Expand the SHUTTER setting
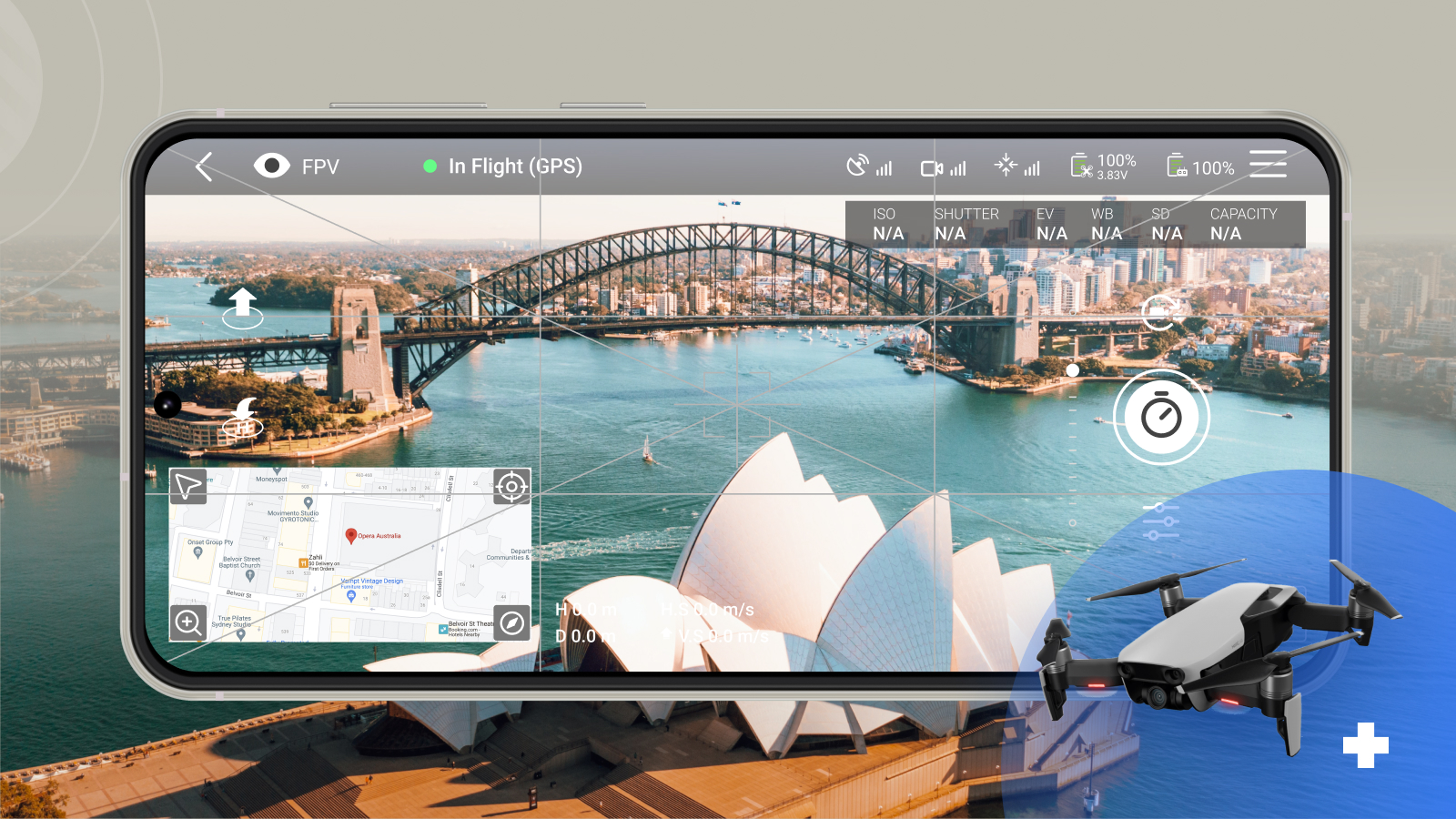The width and height of the screenshot is (1456, 819). [x=966, y=224]
